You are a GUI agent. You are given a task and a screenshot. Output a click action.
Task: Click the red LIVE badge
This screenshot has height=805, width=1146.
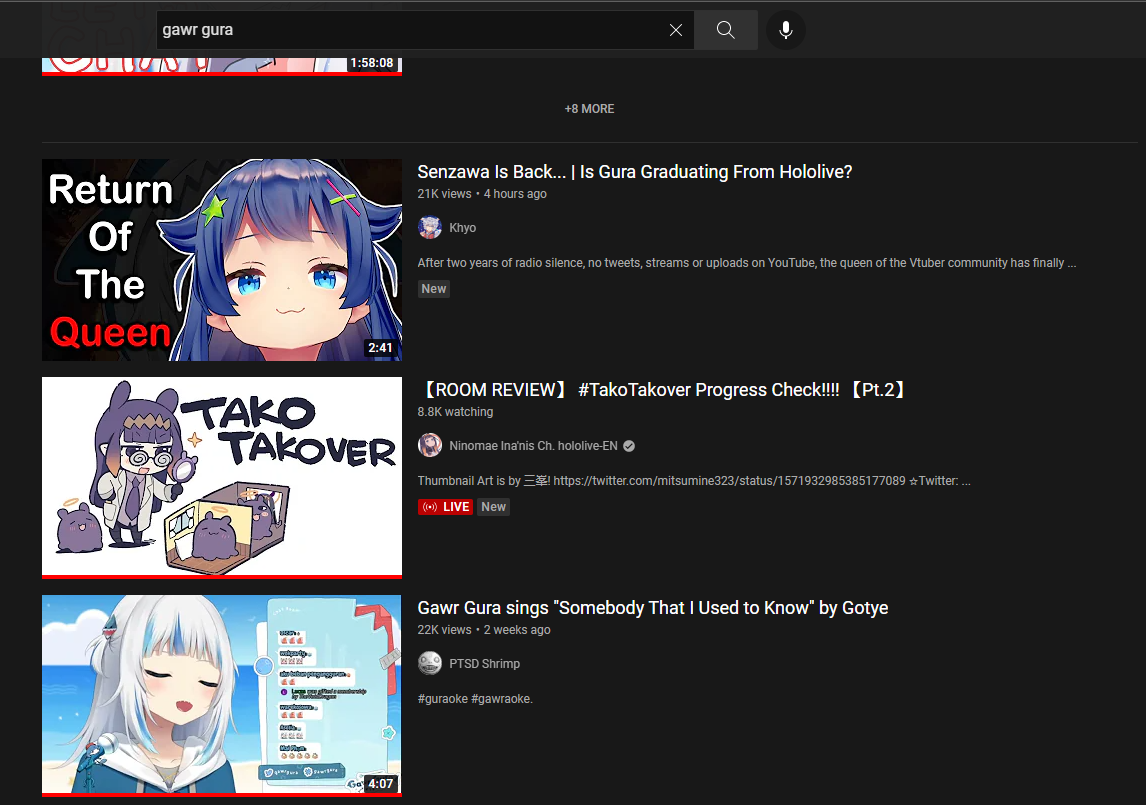click(445, 507)
